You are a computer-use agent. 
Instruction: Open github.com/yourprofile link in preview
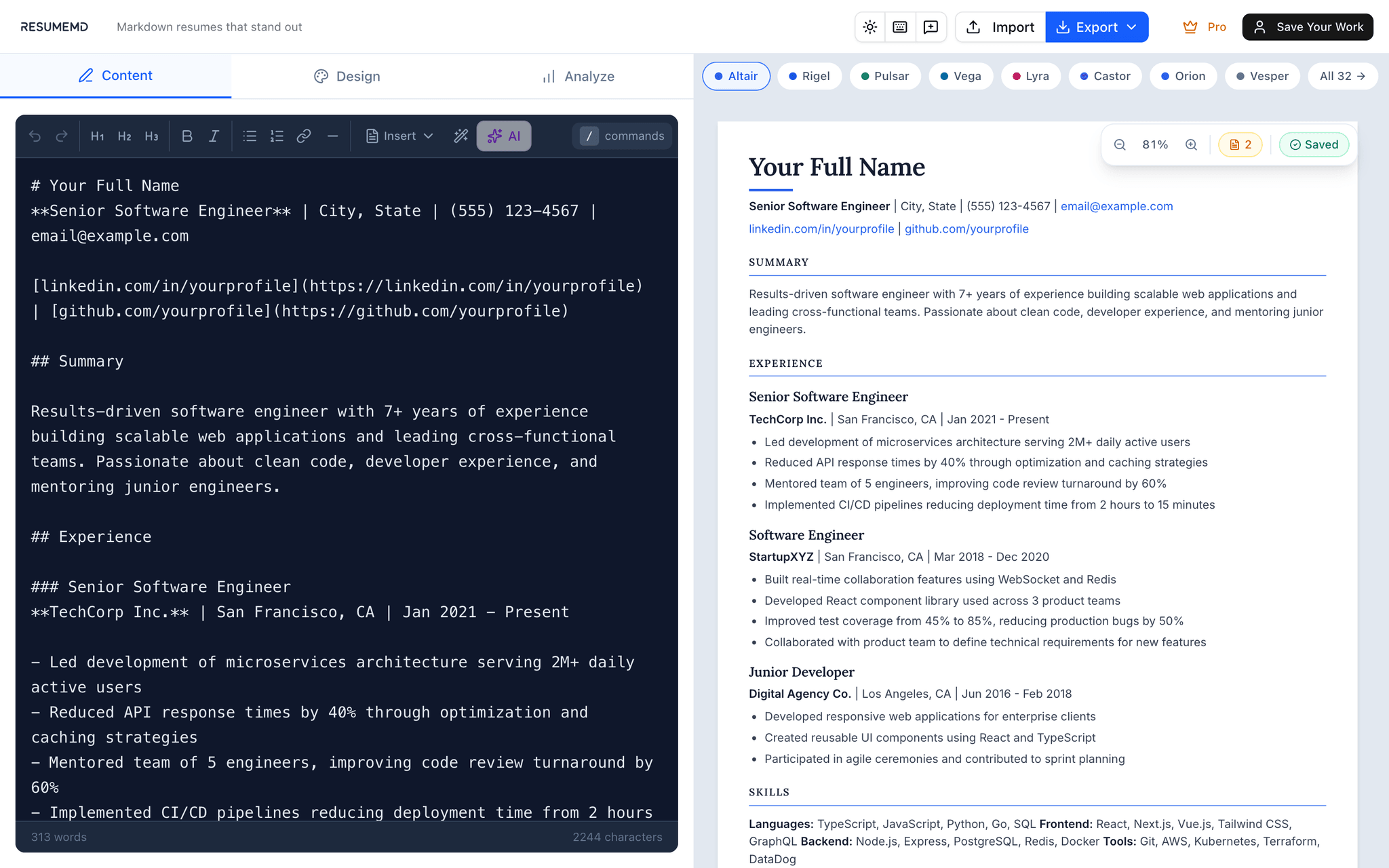coord(966,229)
